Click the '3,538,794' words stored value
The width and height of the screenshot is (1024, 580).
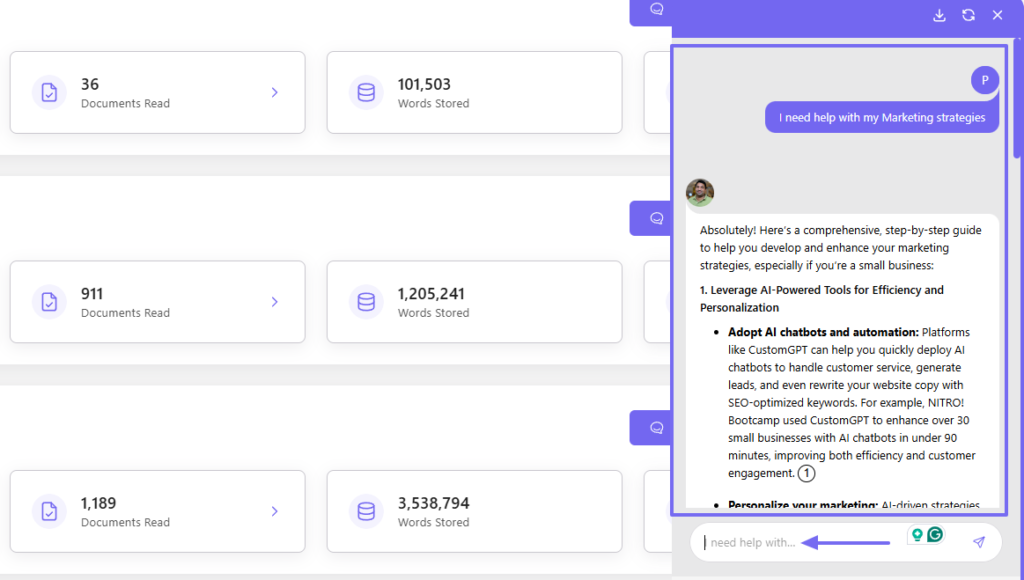tap(434, 504)
